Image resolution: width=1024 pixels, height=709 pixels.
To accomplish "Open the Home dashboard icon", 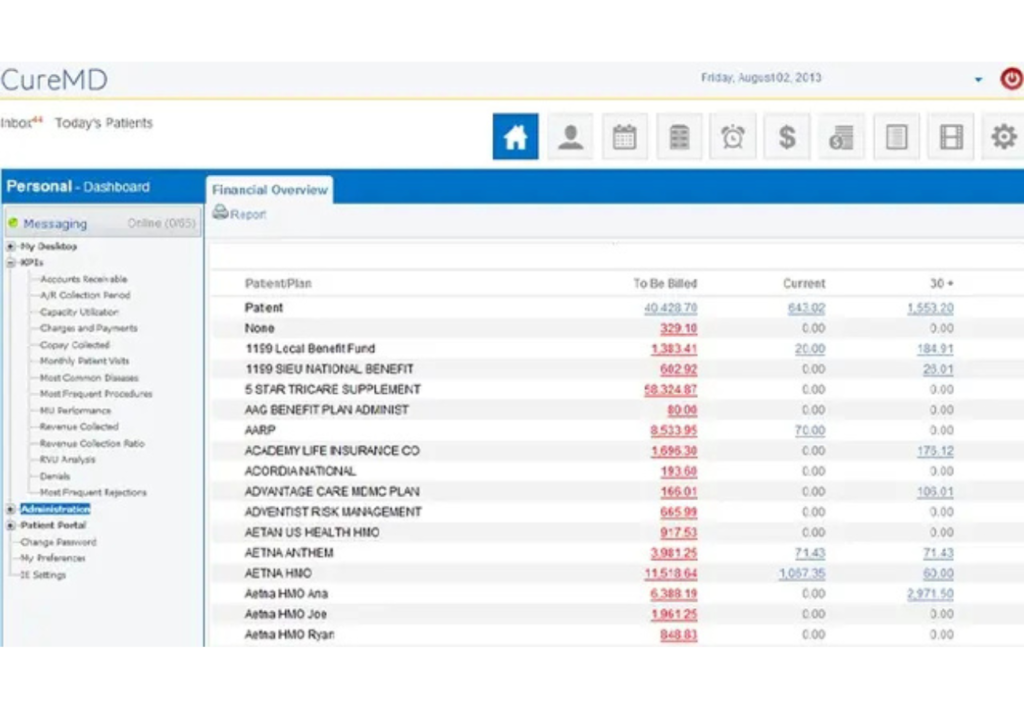I will (515, 136).
